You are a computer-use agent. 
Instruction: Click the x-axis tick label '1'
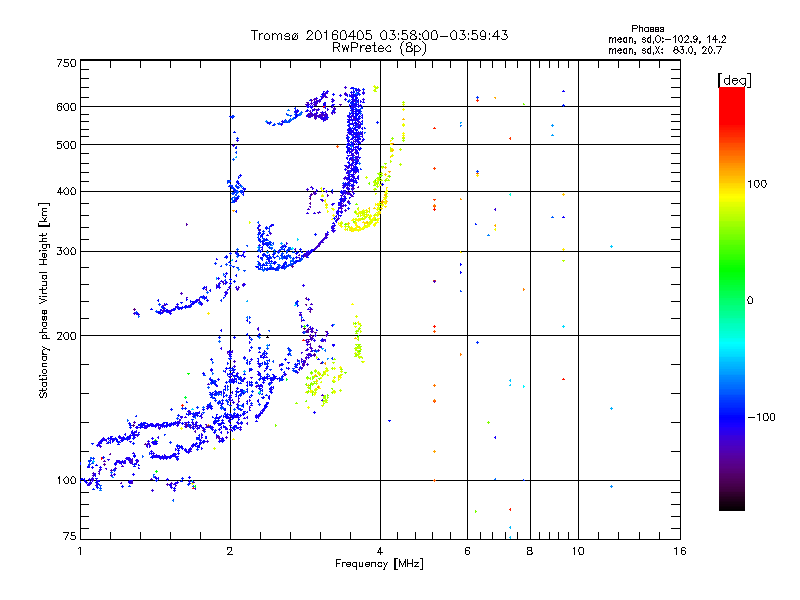[80, 551]
